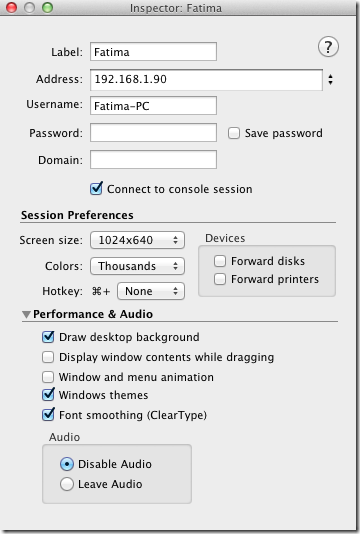Open help with the question mark button
This screenshot has width=360, height=534.
[x=328, y=47]
